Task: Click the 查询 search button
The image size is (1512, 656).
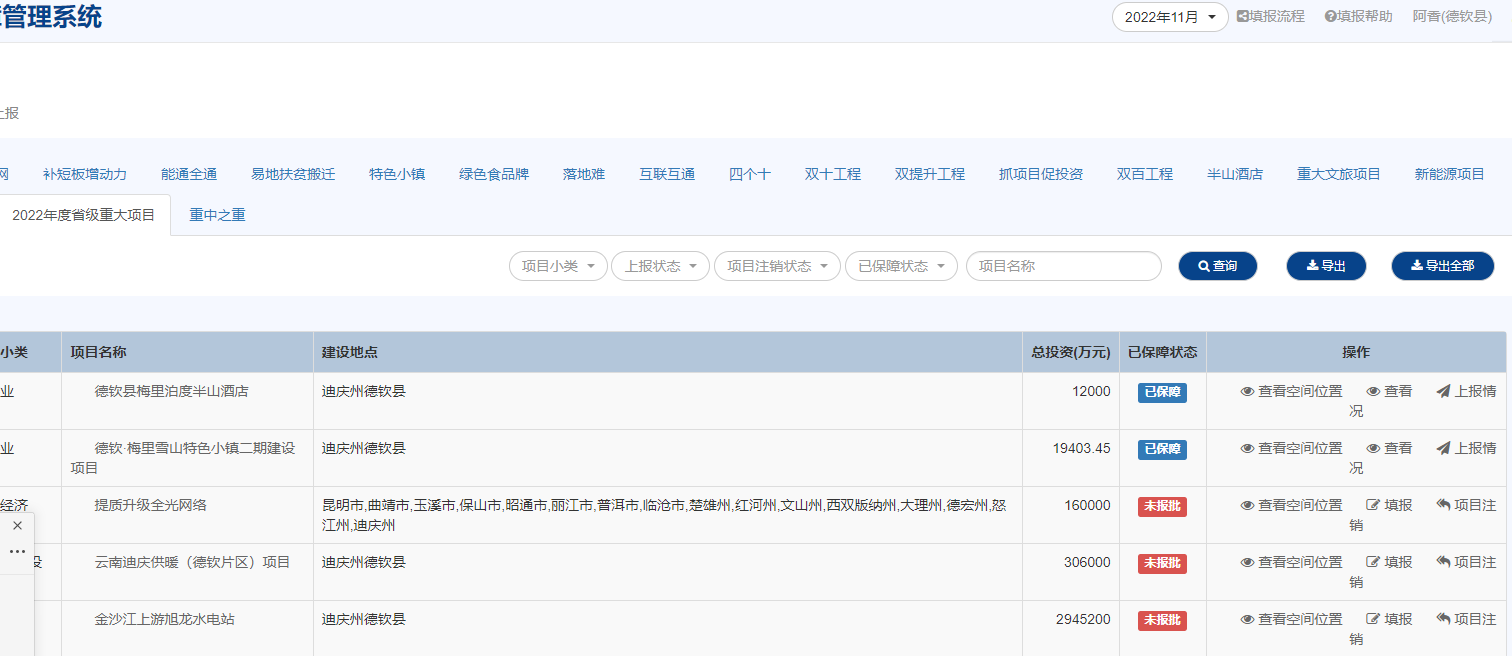Action: 1217,266
